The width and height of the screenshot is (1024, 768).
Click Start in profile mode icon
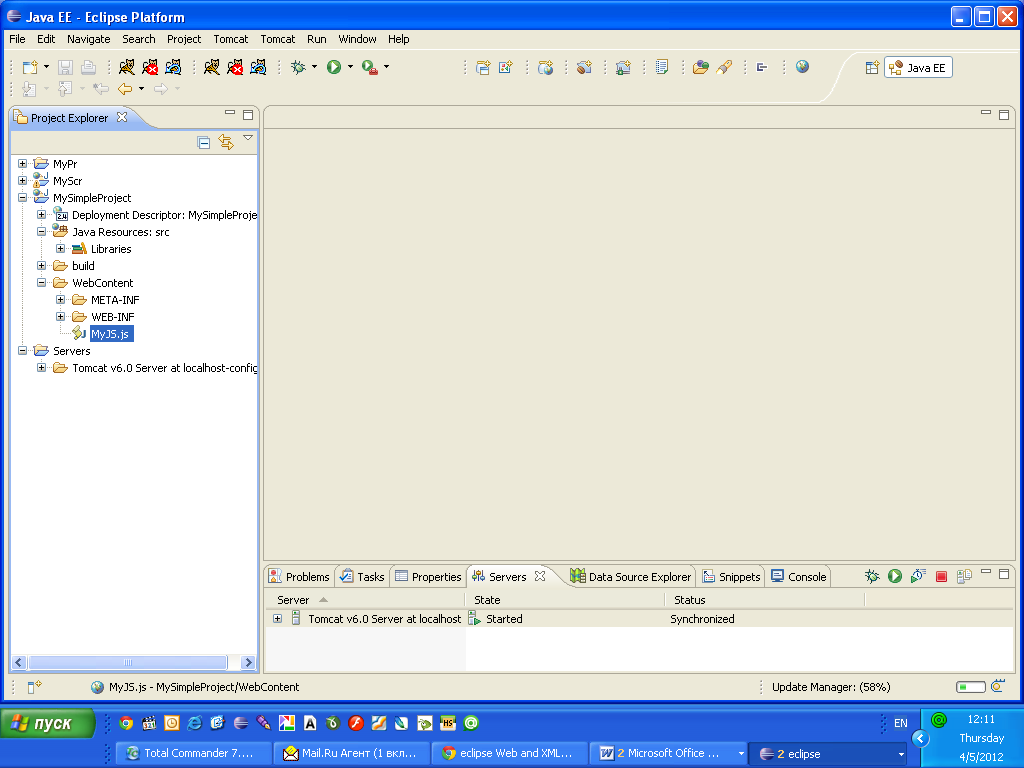(918, 576)
